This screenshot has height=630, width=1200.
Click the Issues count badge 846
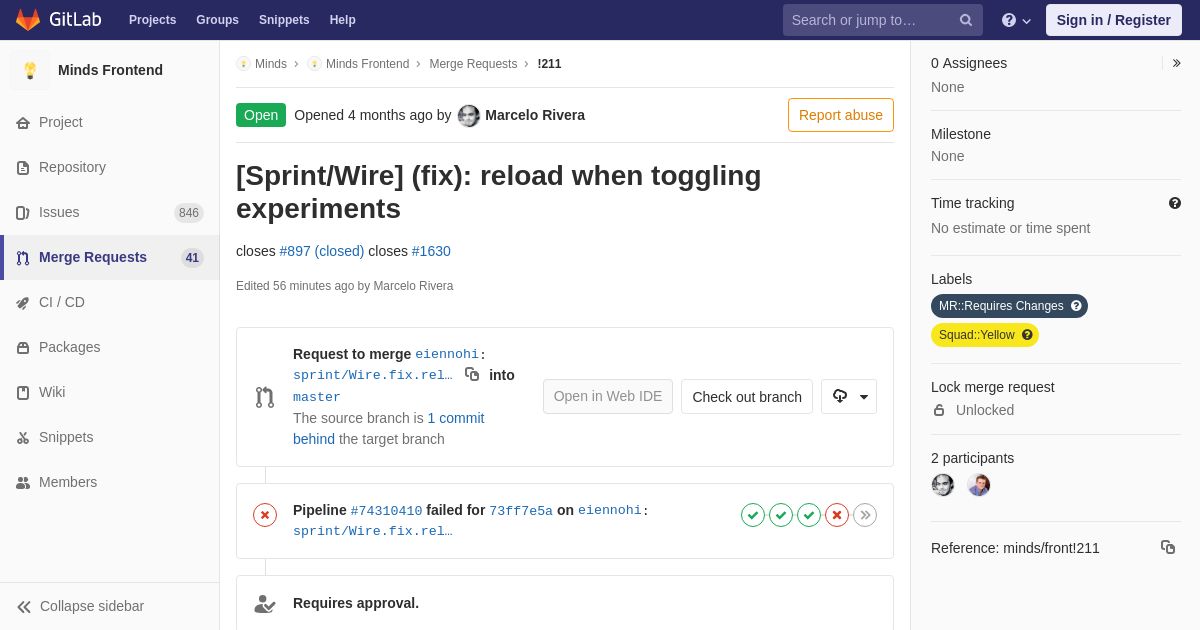point(189,213)
